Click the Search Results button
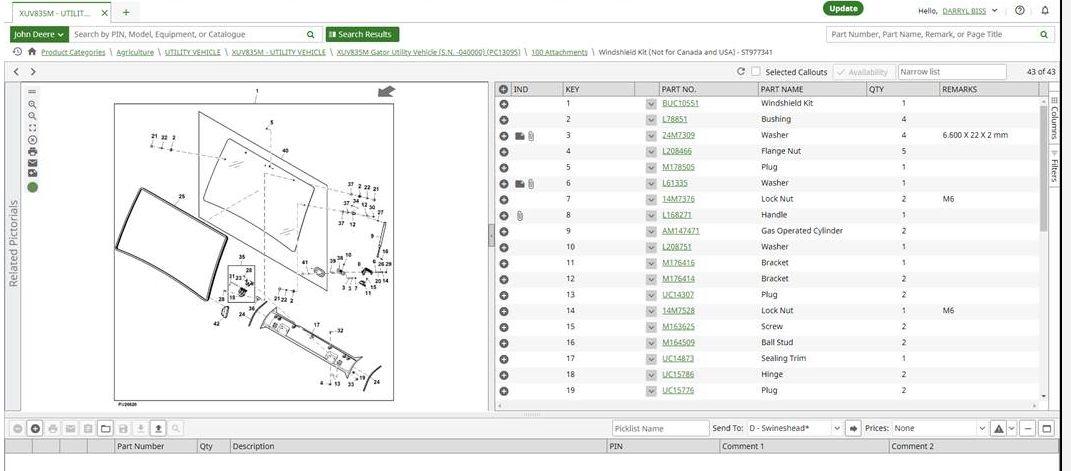The height and width of the screenshot is (471, 1071). [362, 34]
